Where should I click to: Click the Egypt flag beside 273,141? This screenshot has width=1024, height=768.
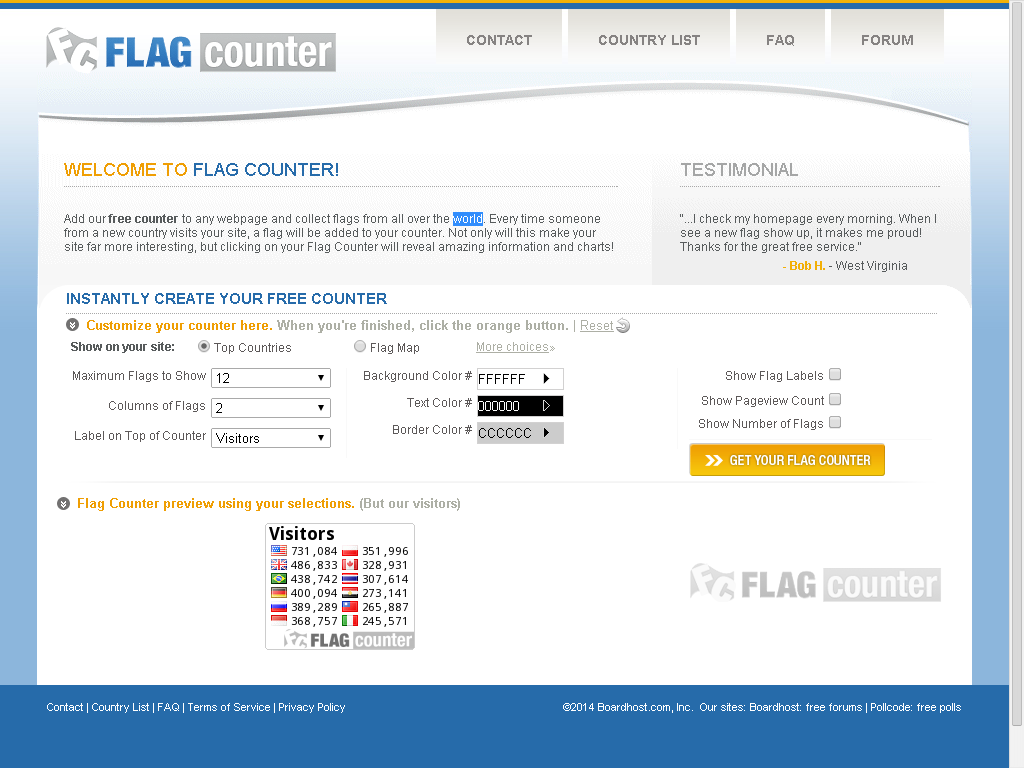[350, 593]
